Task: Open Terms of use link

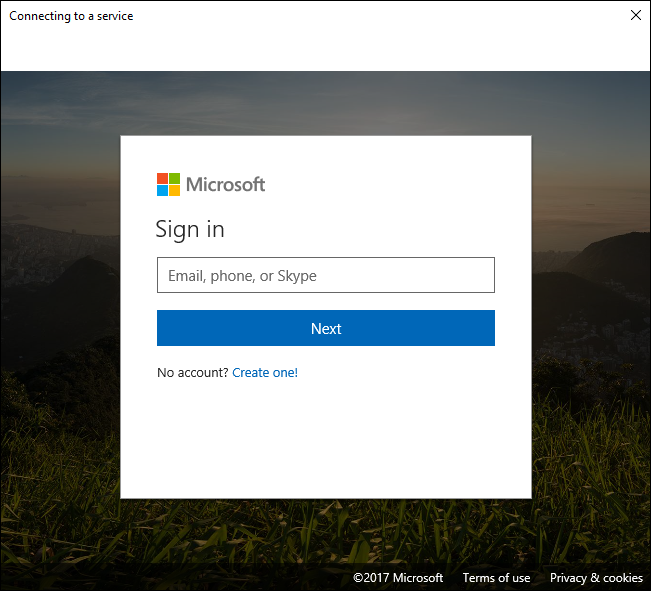Action: click(496, 578)
